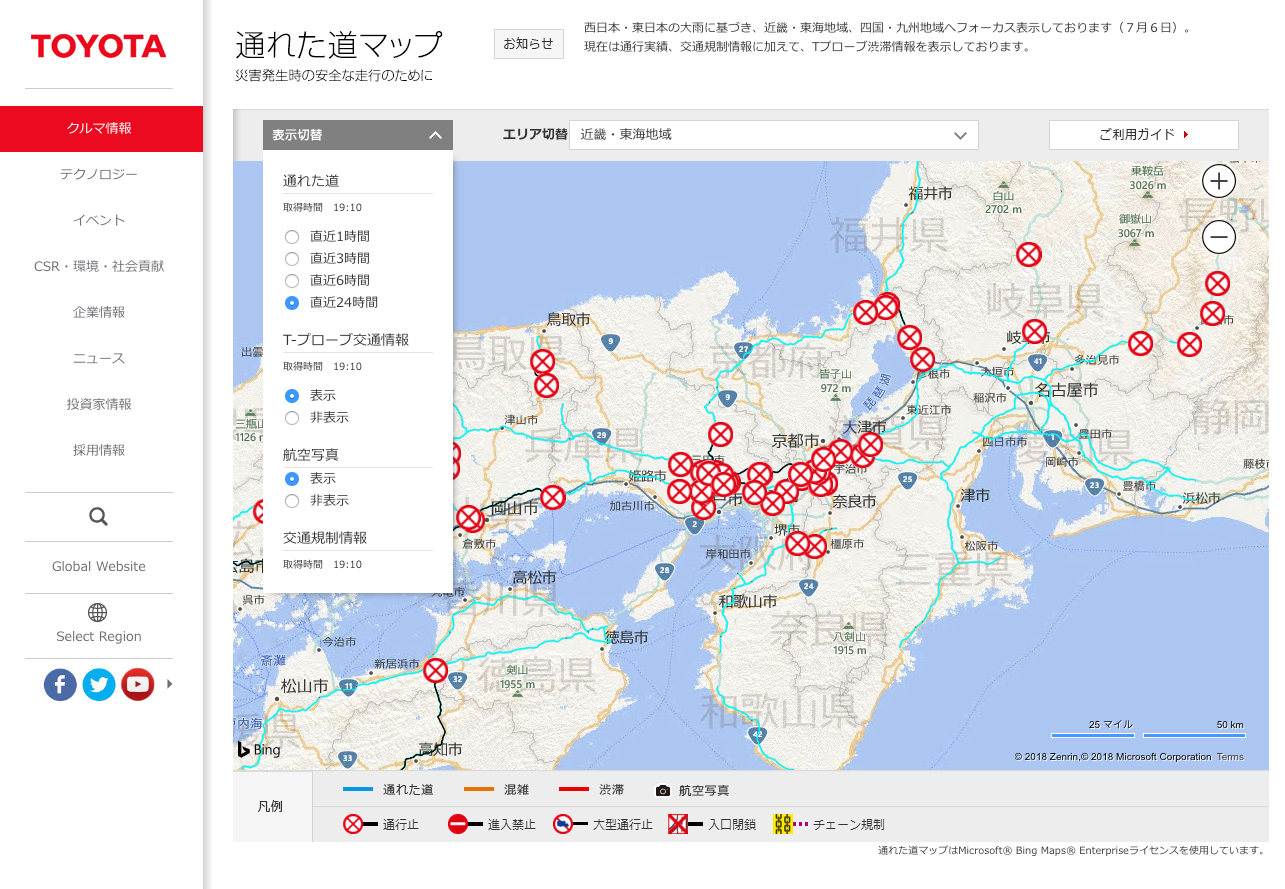Click the Select Region globe icon
This screenshot has width=1285, height=889.
(98, 612)
